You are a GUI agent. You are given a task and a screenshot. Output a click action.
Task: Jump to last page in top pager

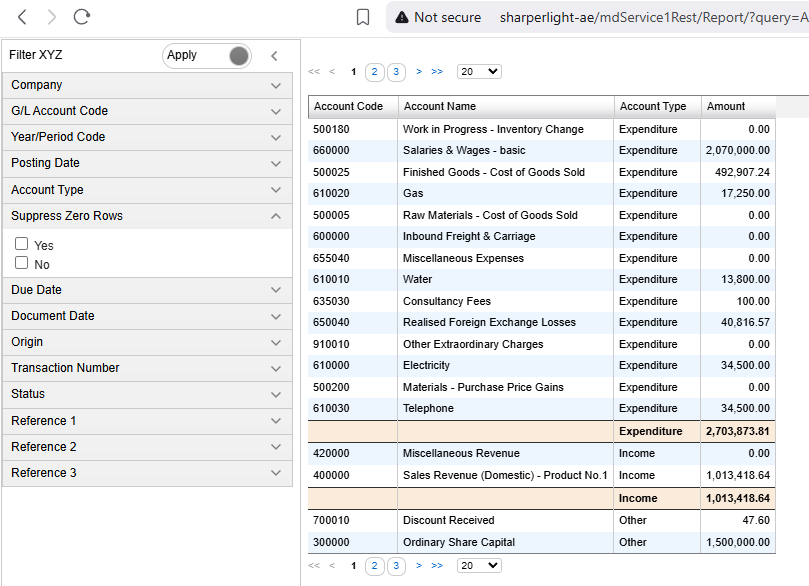437,72
